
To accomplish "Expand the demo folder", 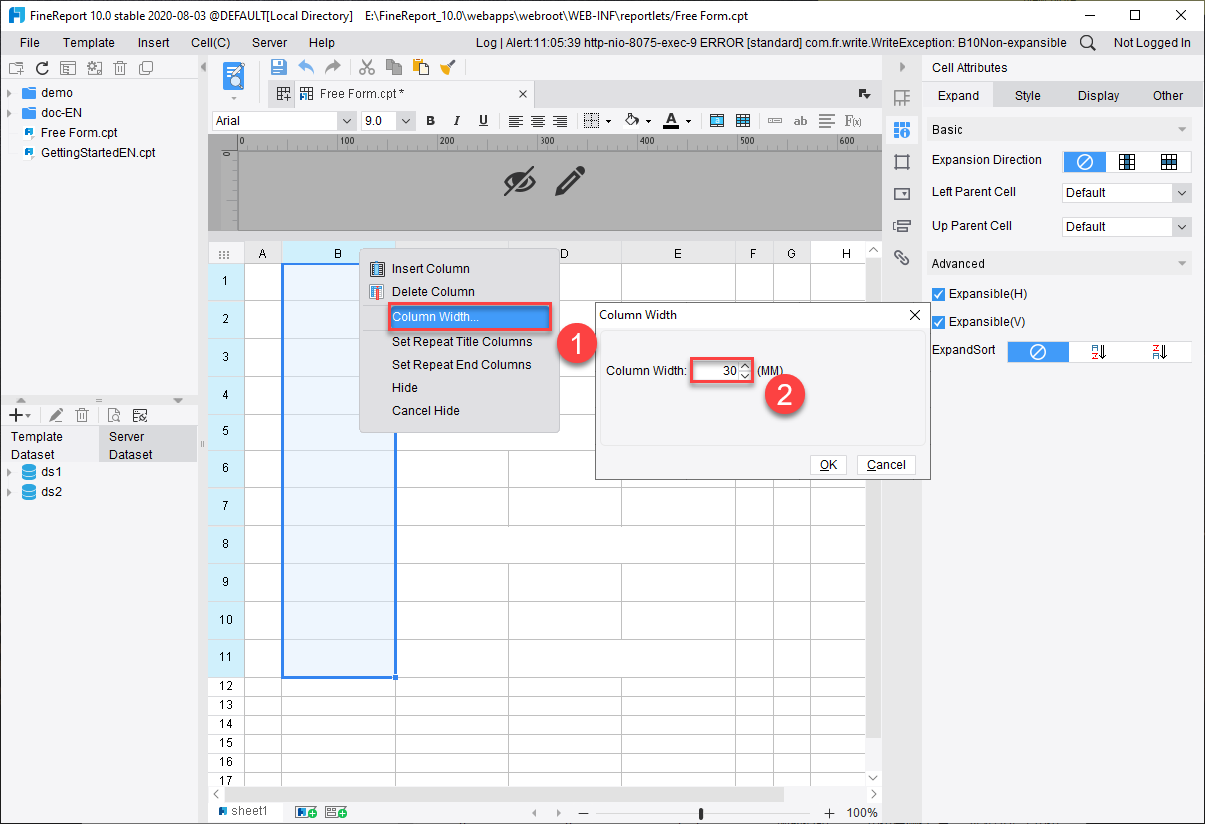I will [9, 93].
